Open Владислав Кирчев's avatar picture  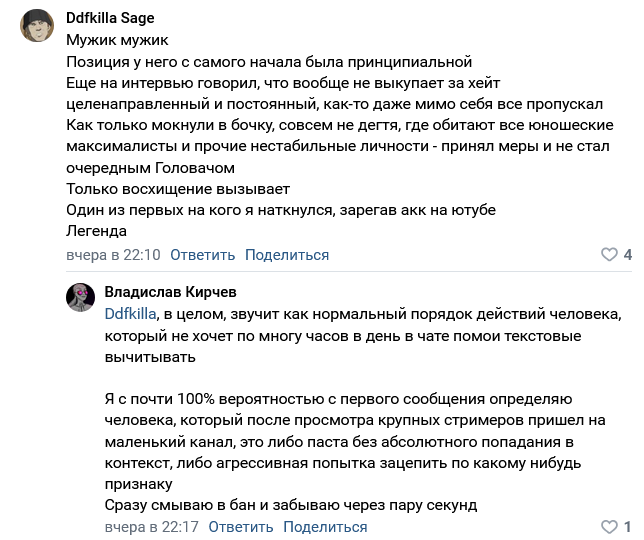[81, 297]
